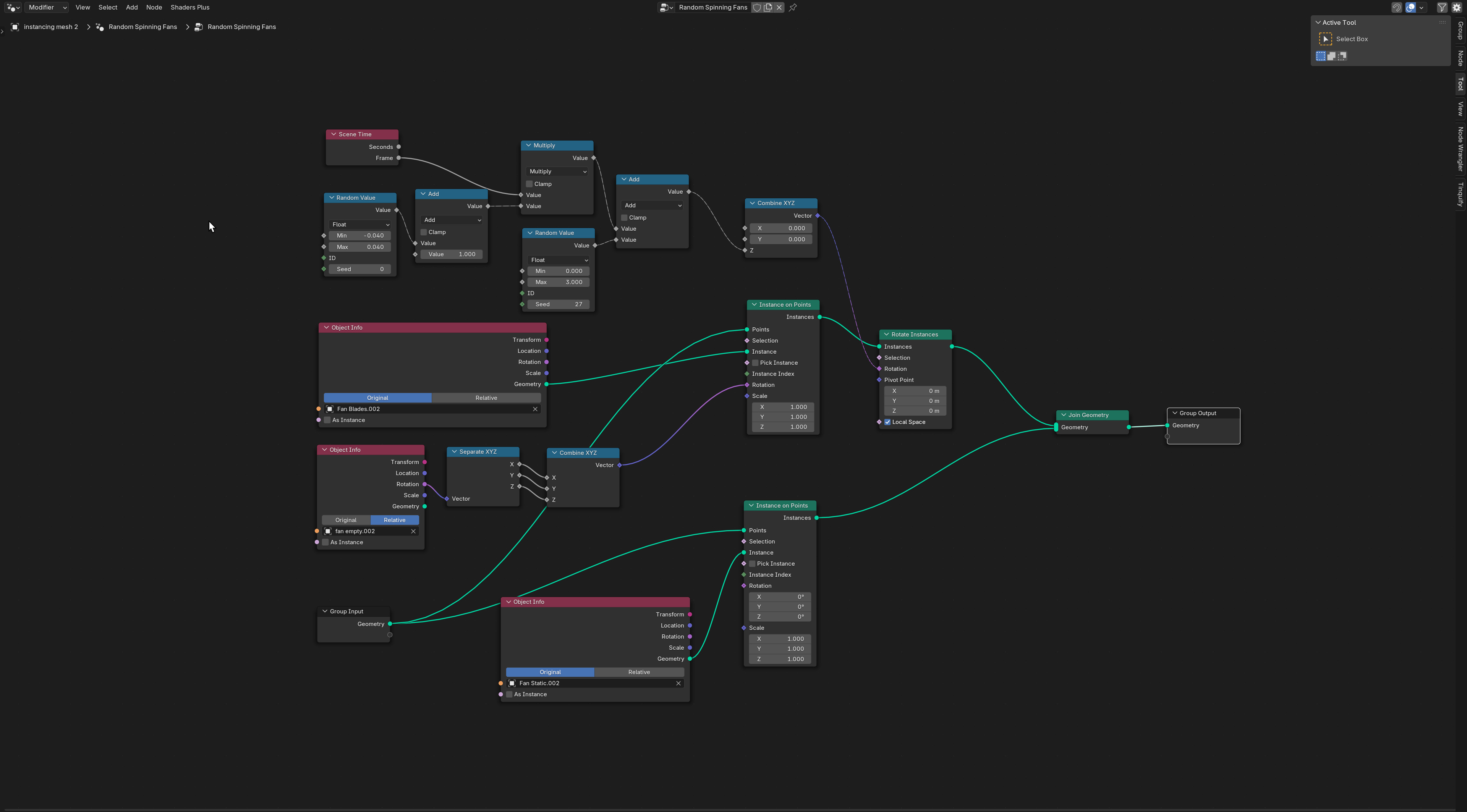Select the Extend selection mode icon
The width and height of the screenshot is (1467, 812).
point(1331,56)
